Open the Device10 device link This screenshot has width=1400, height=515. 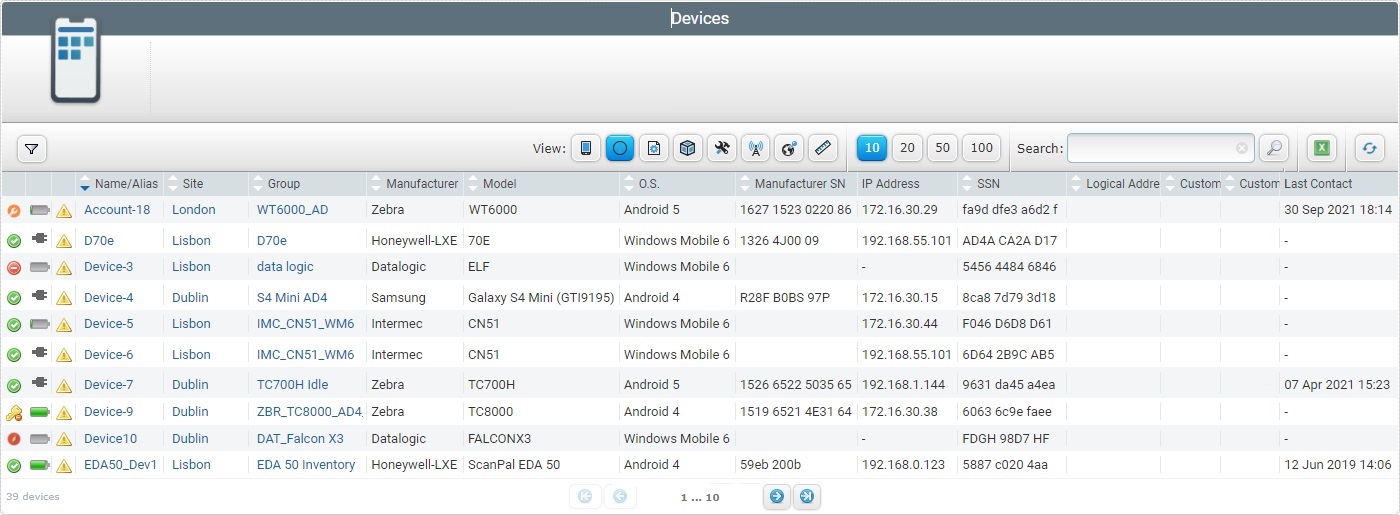click(110, 439)
